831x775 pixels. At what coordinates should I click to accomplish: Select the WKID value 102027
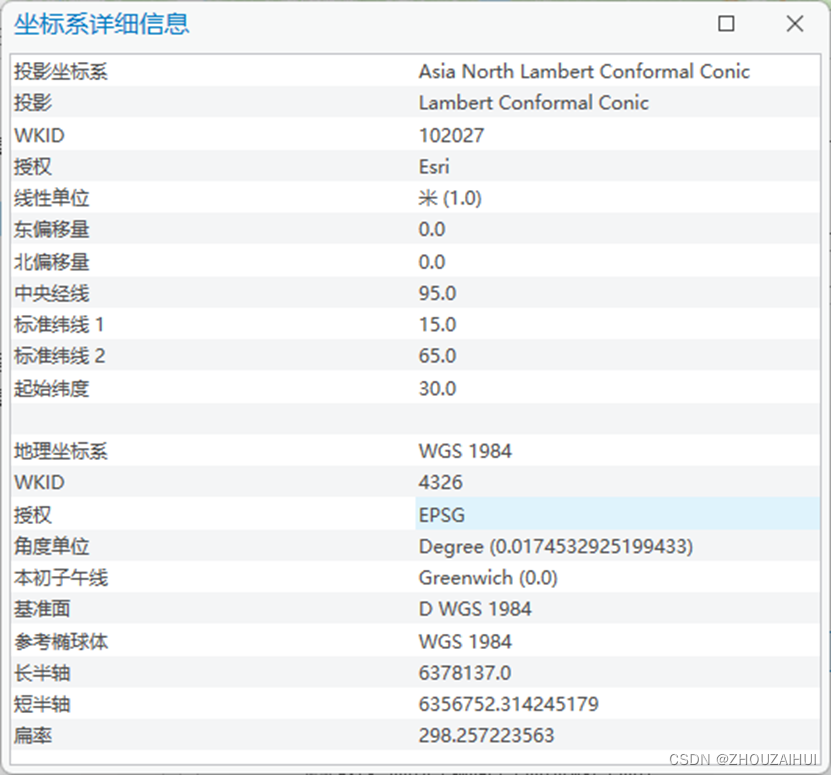(x=451, y=135)
